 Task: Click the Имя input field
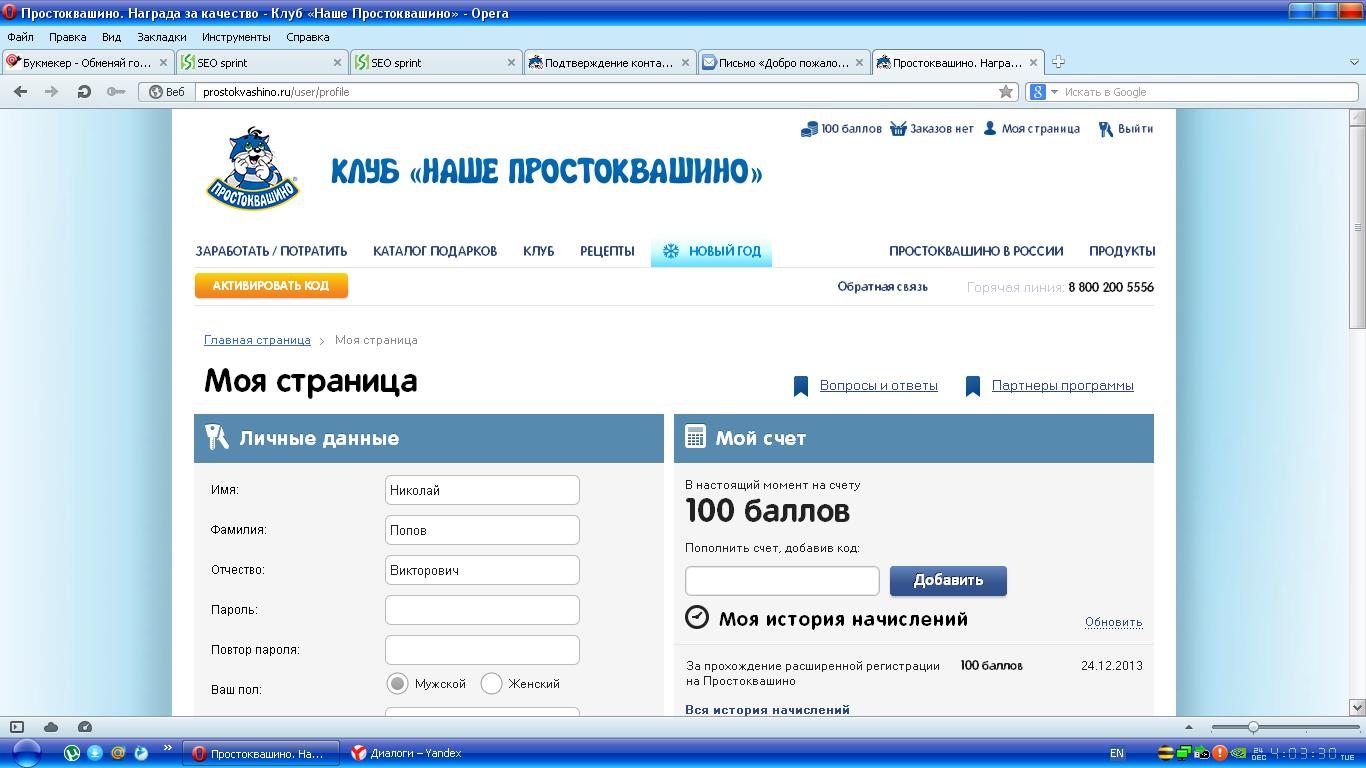point(482,490)
